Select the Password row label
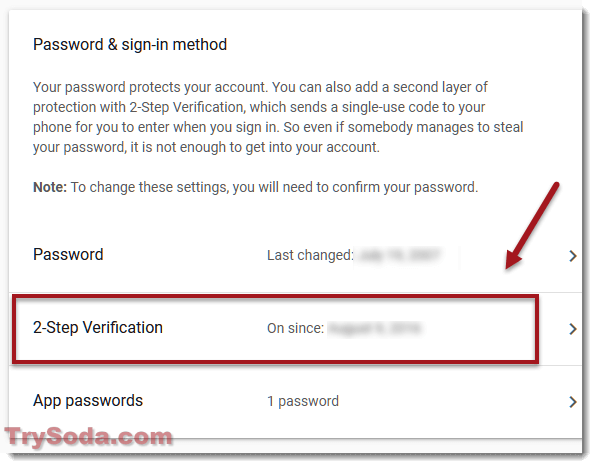Image resolution: width=597 pixels, height=468 pixels. tap(68, 254)
